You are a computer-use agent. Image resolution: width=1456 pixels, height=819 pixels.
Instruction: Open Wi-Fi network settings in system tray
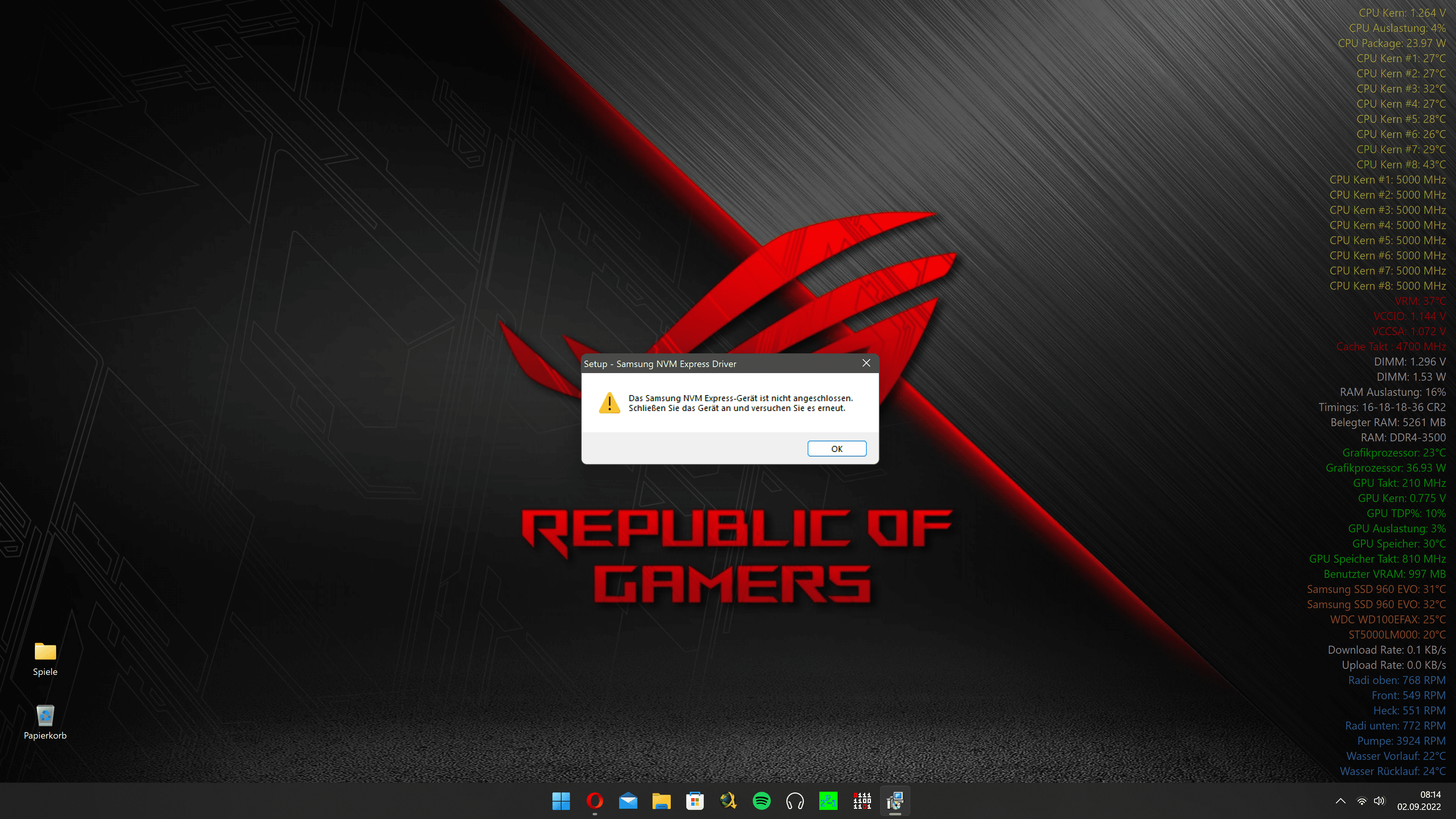coord(1362,800)
